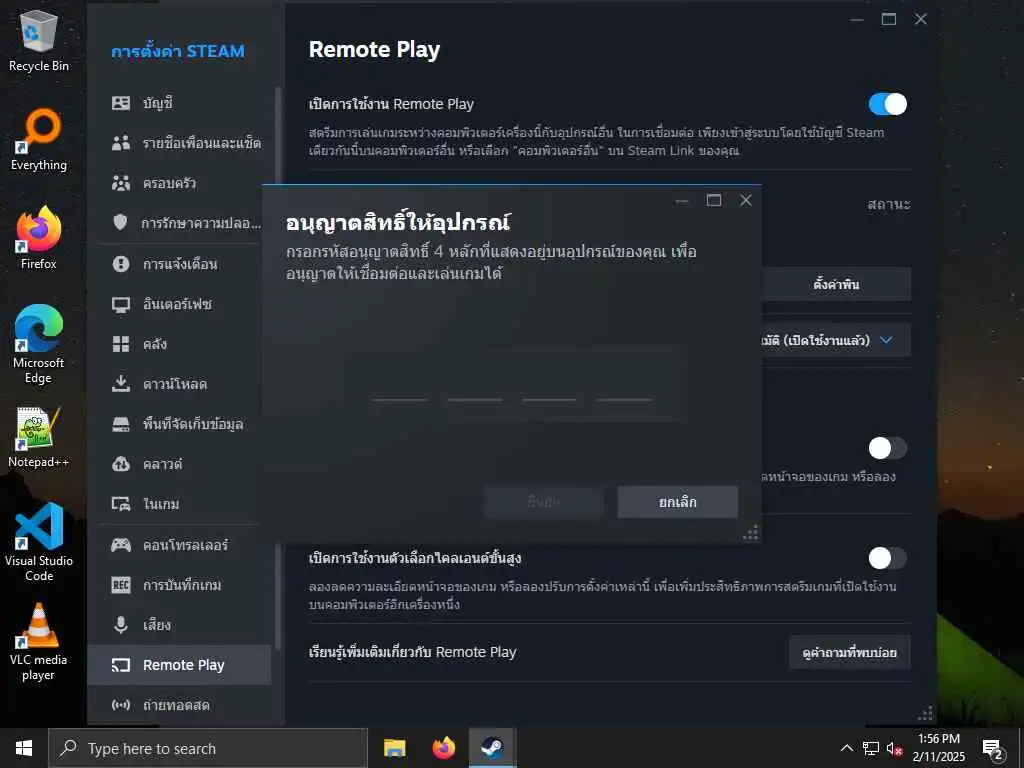Click the ตั้งค่าพิน set PIN button

[836, 284]
